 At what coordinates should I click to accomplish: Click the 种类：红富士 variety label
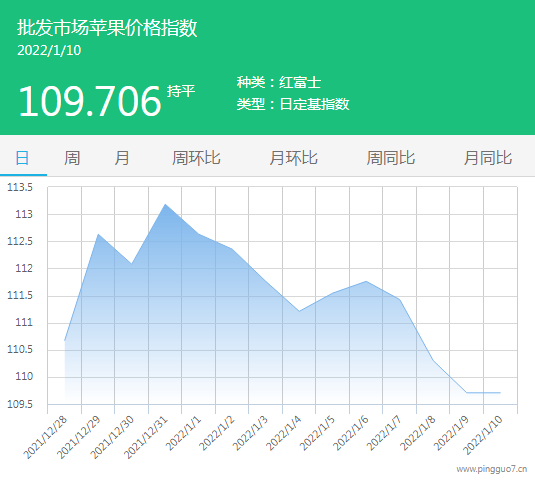[279, 83]
